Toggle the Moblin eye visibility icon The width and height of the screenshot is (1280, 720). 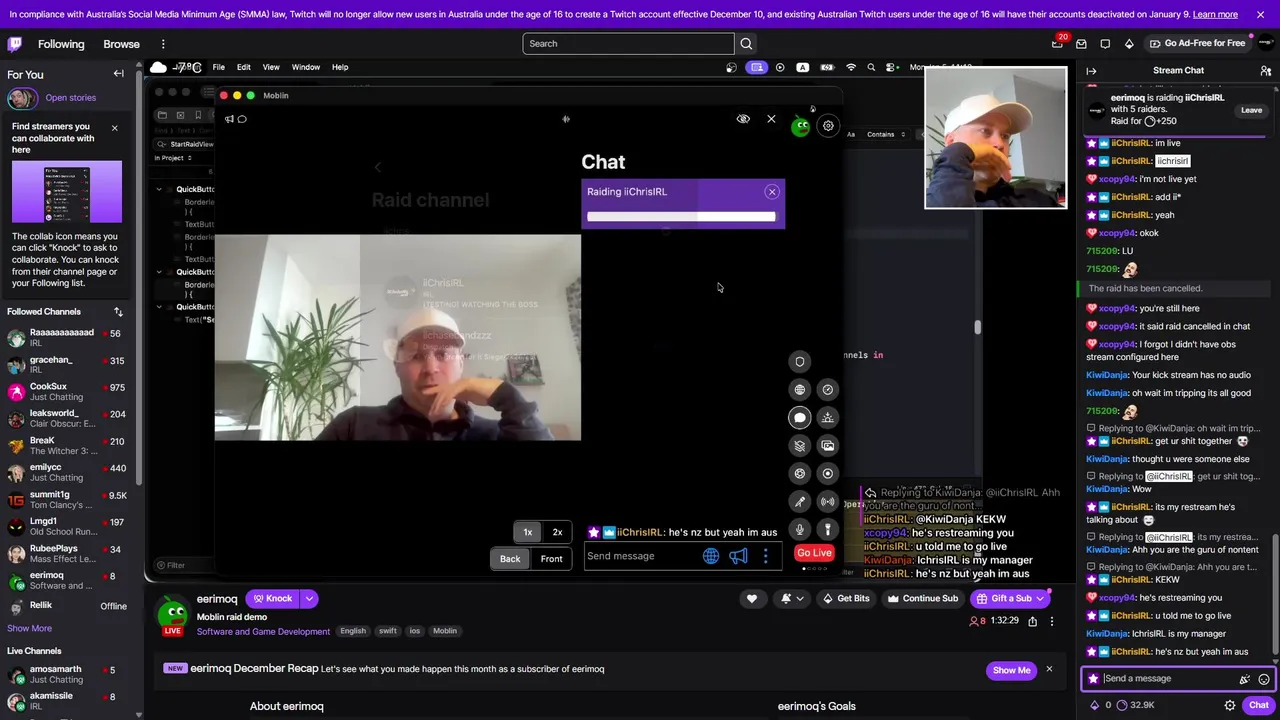(x=743, y=119)
